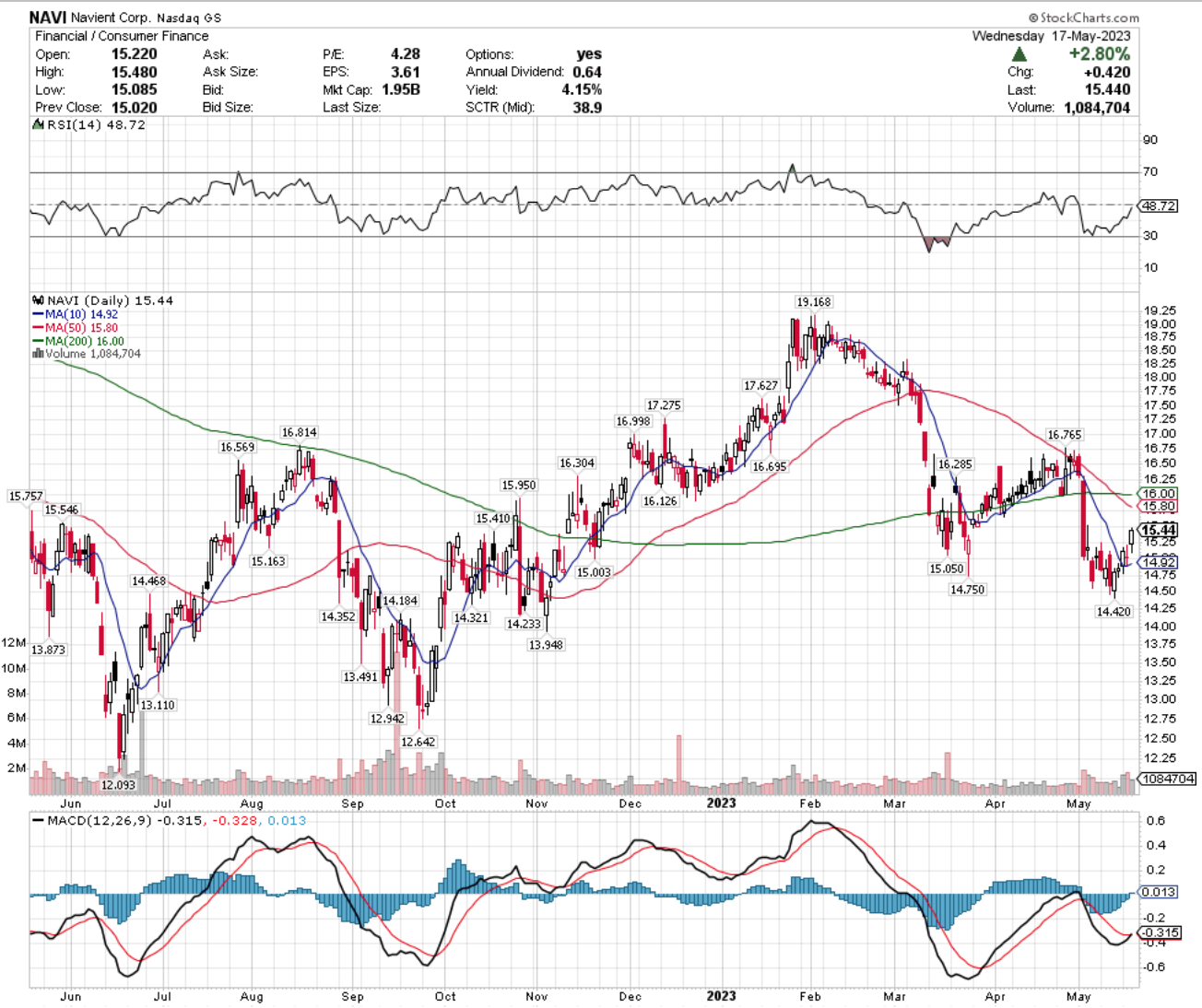Click the header Volume value 1,084,704

point(1097,107)
